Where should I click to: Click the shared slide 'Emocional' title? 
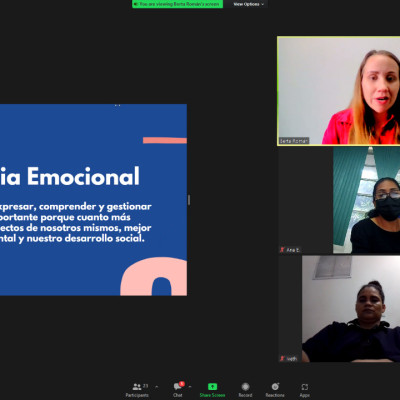point(83,176)
